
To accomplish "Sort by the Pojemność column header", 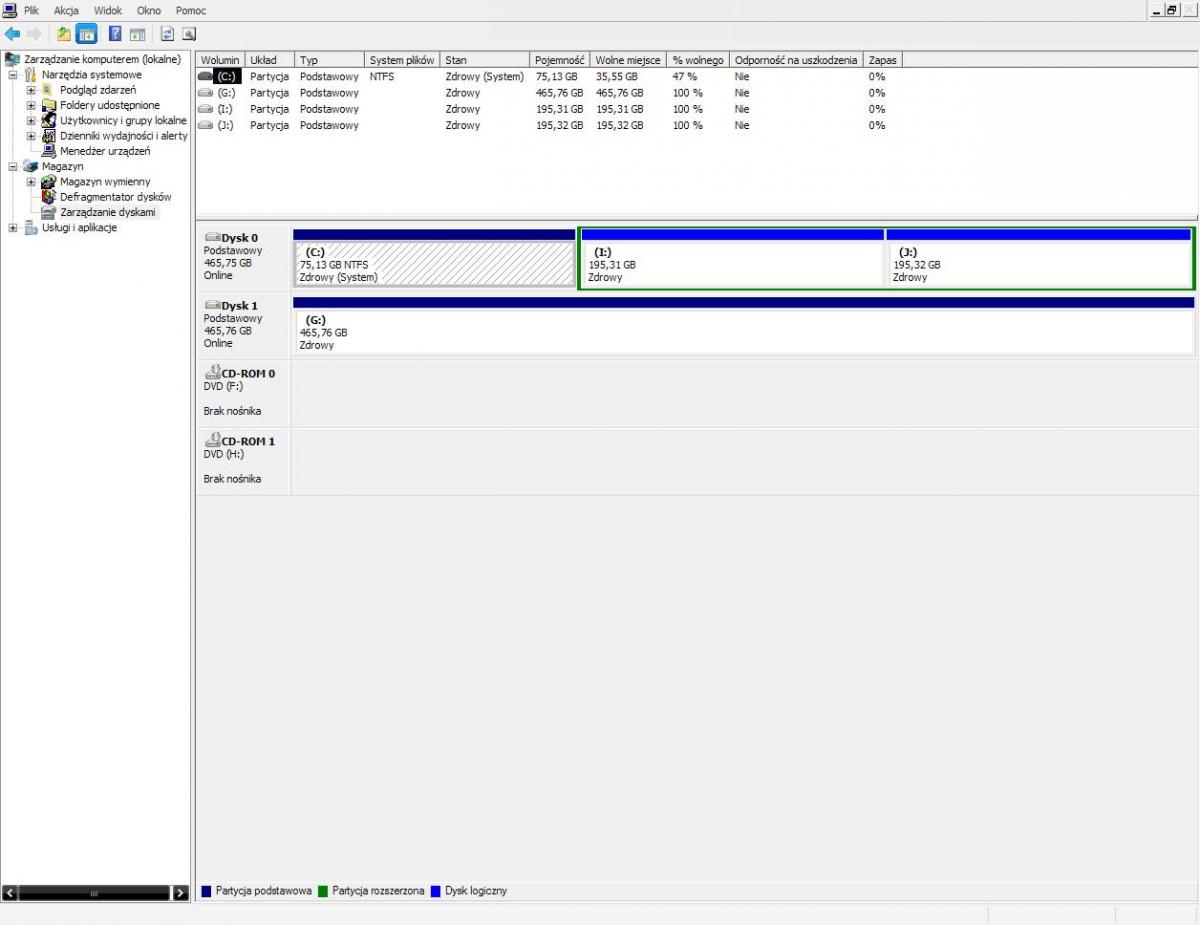I will 559,60.
